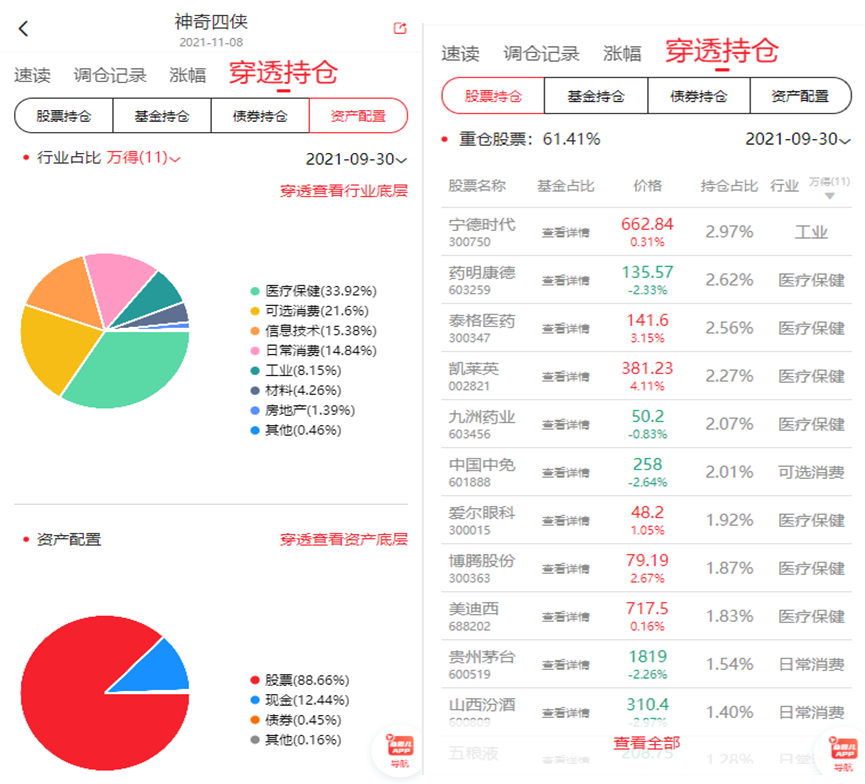Open 穿透查看资产底层 link
Image resolution: width=865 pixels, height=784 pixels.
(344, 540)
